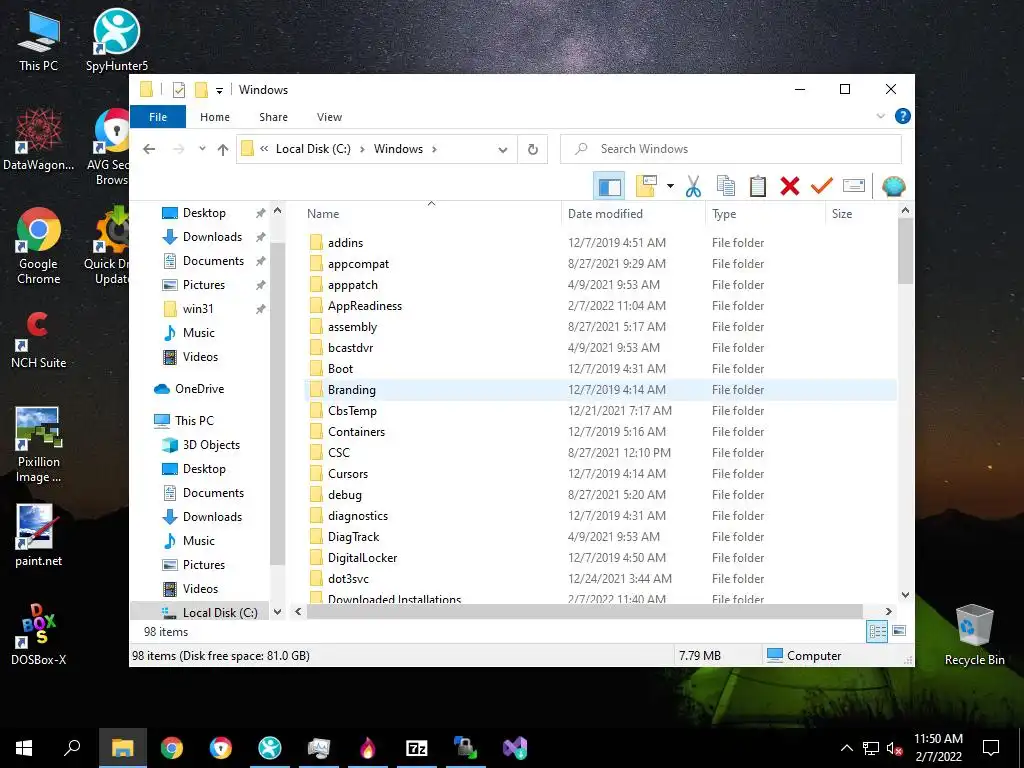
Task: Click the folder options toolbar icon
Action: point(646,187)
